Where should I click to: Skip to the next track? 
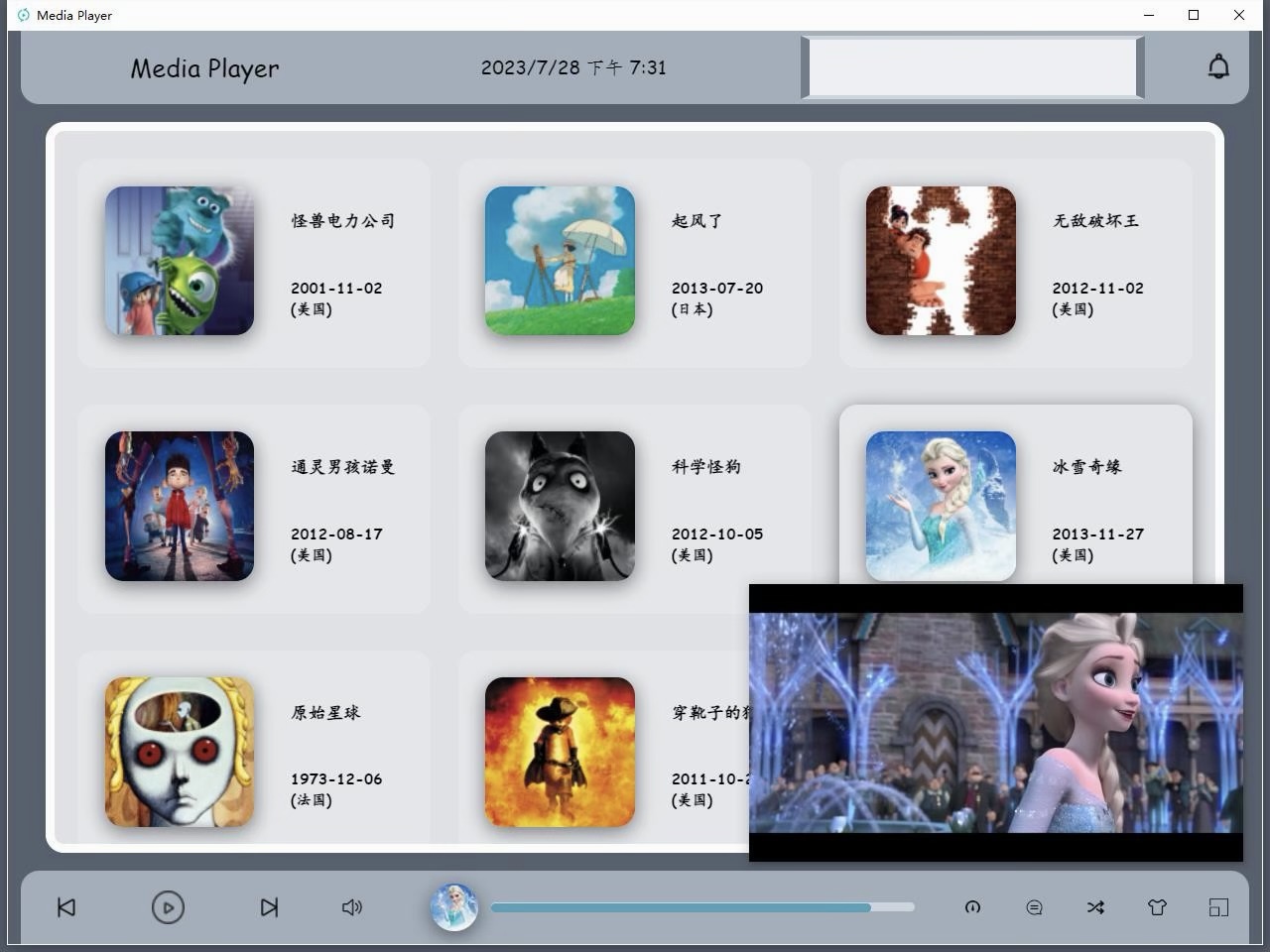pyautogui.click(x=269, y=907)
